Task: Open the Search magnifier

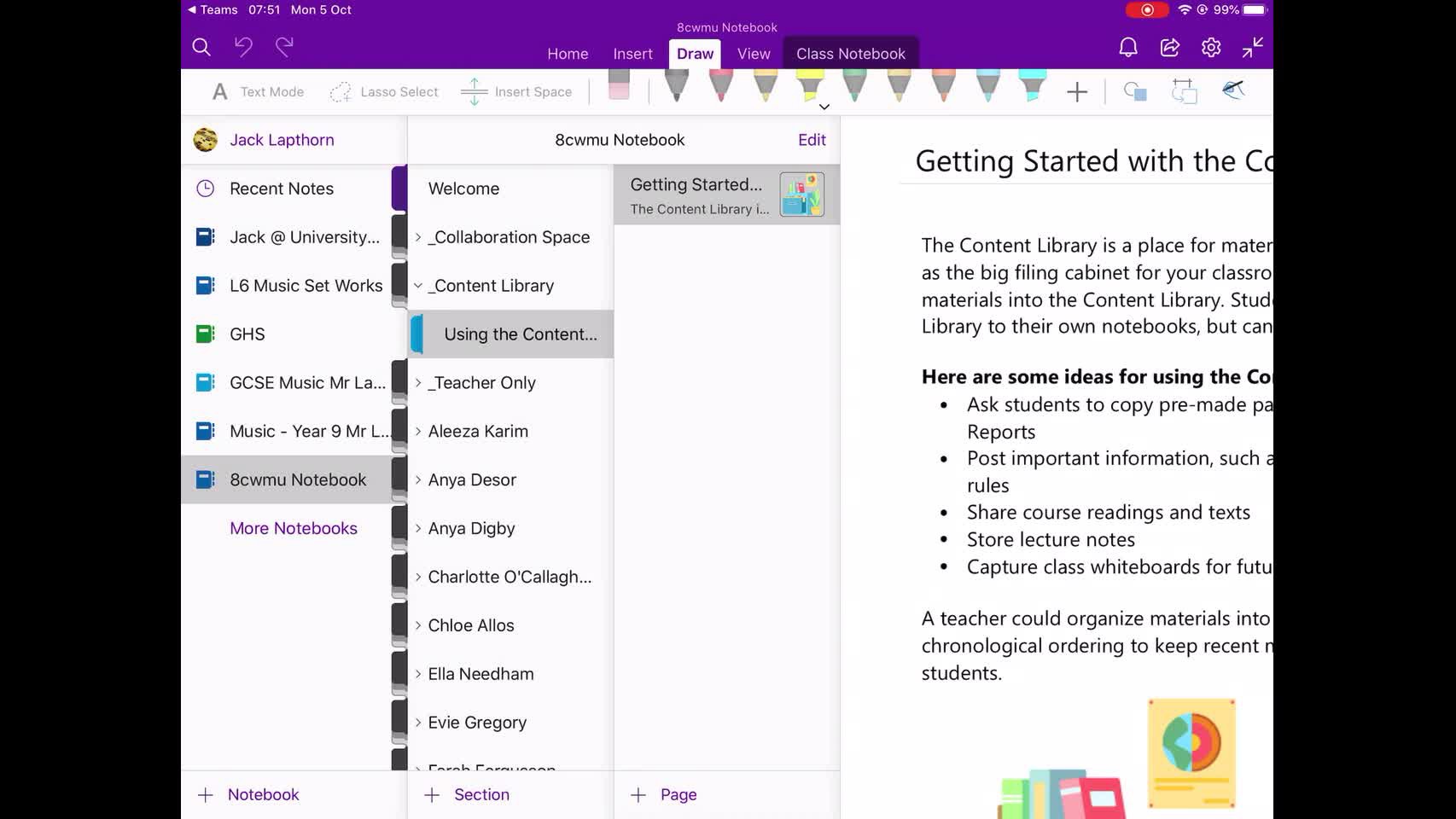Action: [x=201, y=47]
